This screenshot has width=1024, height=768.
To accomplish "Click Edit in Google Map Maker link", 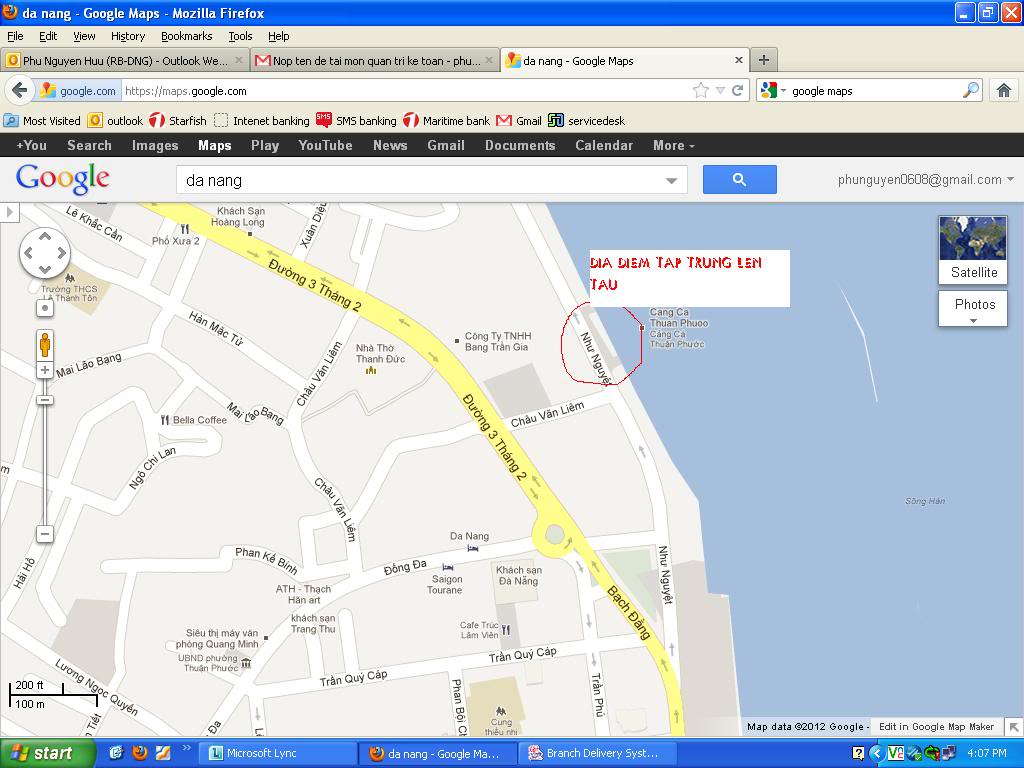I will [x=936, y=726].
